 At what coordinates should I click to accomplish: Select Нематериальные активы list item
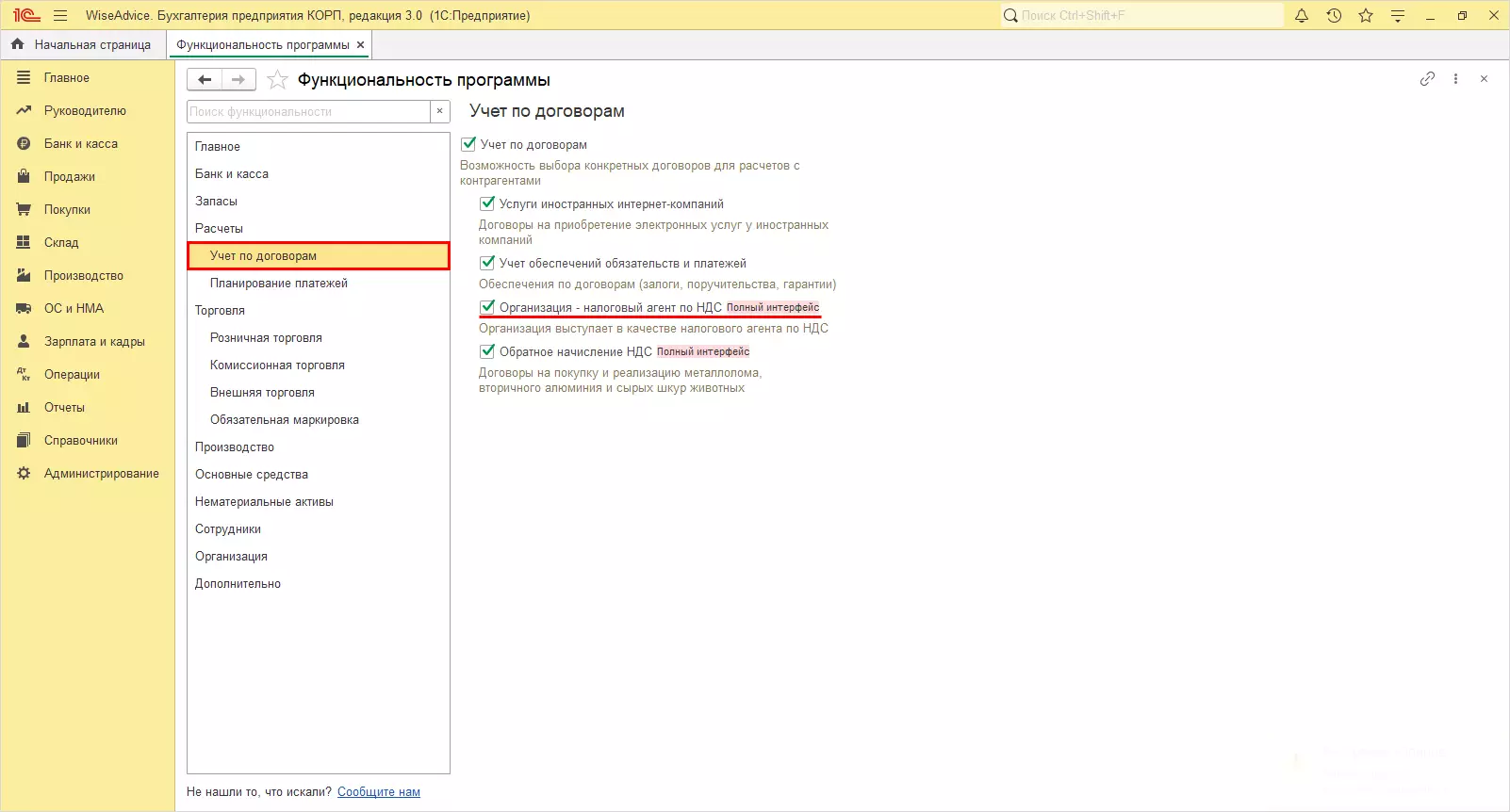(319, 502)
